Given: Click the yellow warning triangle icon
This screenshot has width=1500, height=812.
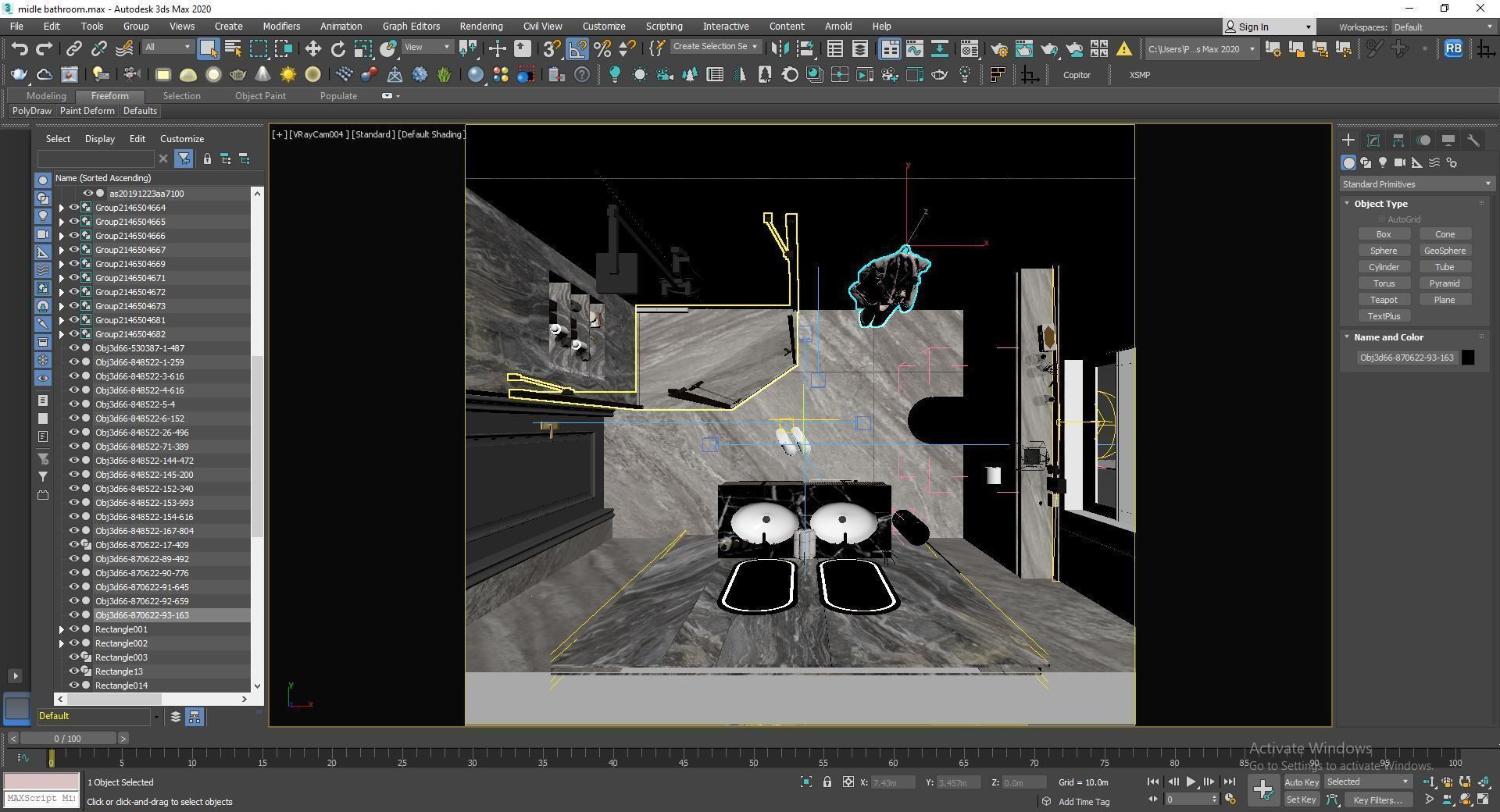Looking at the screenshot, I should point(1124,48).
